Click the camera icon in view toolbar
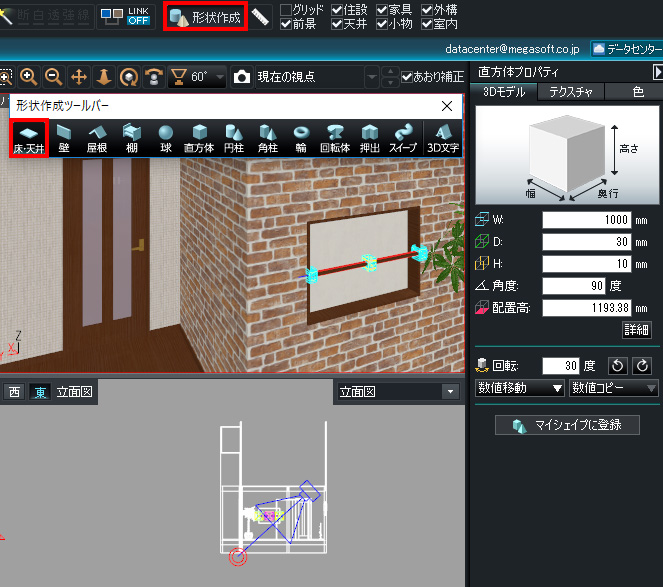This screenshot has height=587, width=663. pyautogui.click(x=242, y=77)
